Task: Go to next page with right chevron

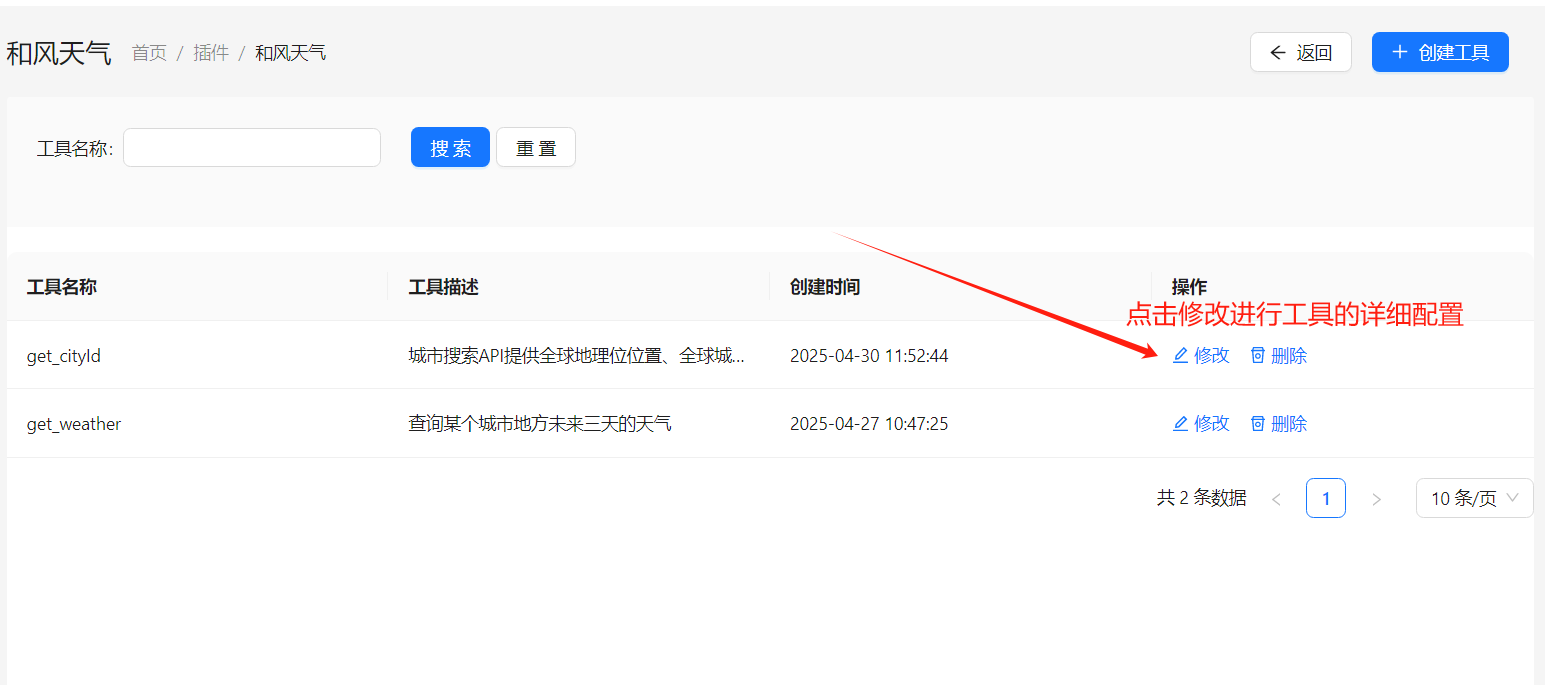Action: (x=1376, y=499)
